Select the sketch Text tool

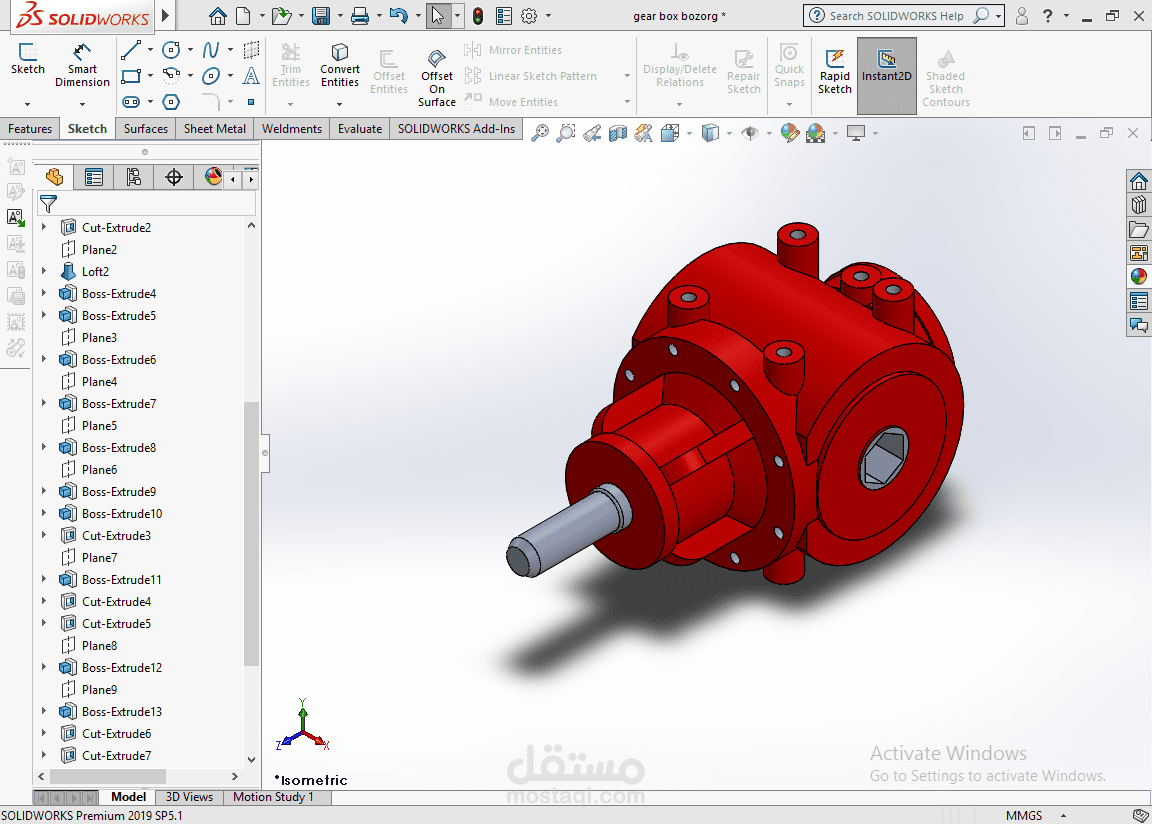(x=251, y=76)
